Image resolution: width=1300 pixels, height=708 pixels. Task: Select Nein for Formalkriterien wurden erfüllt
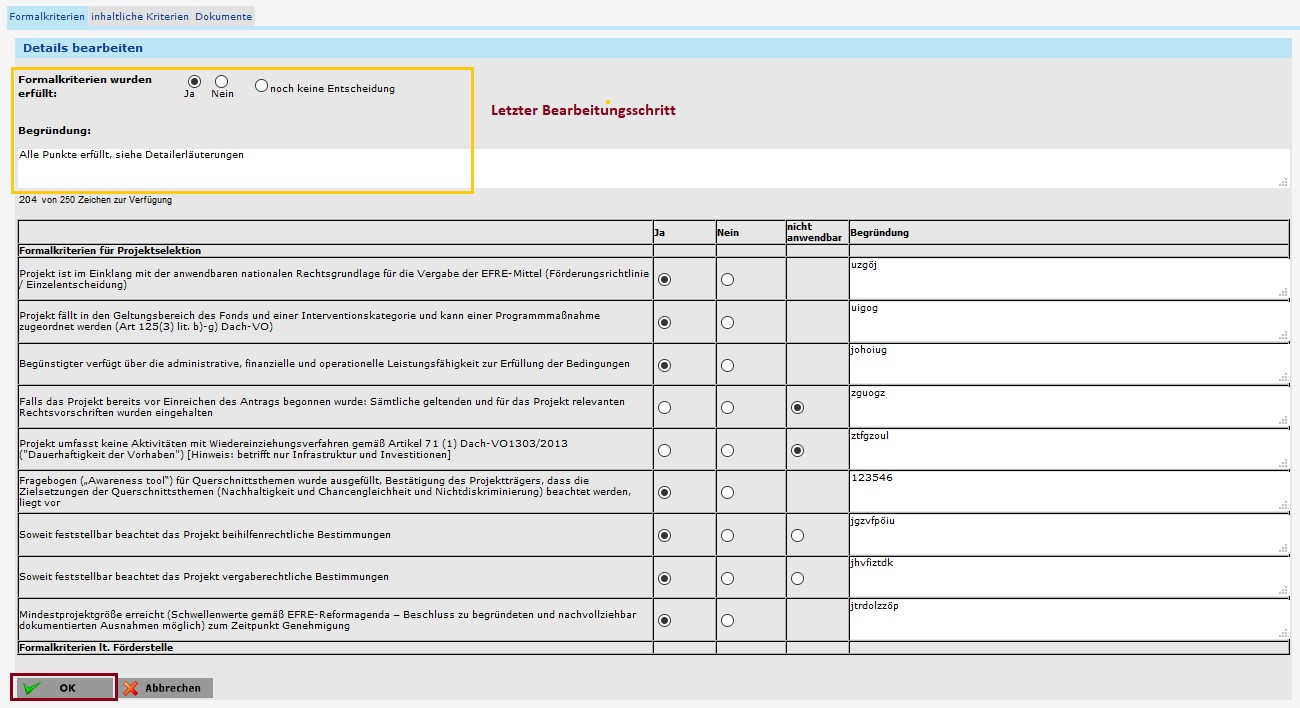[222, 81]
